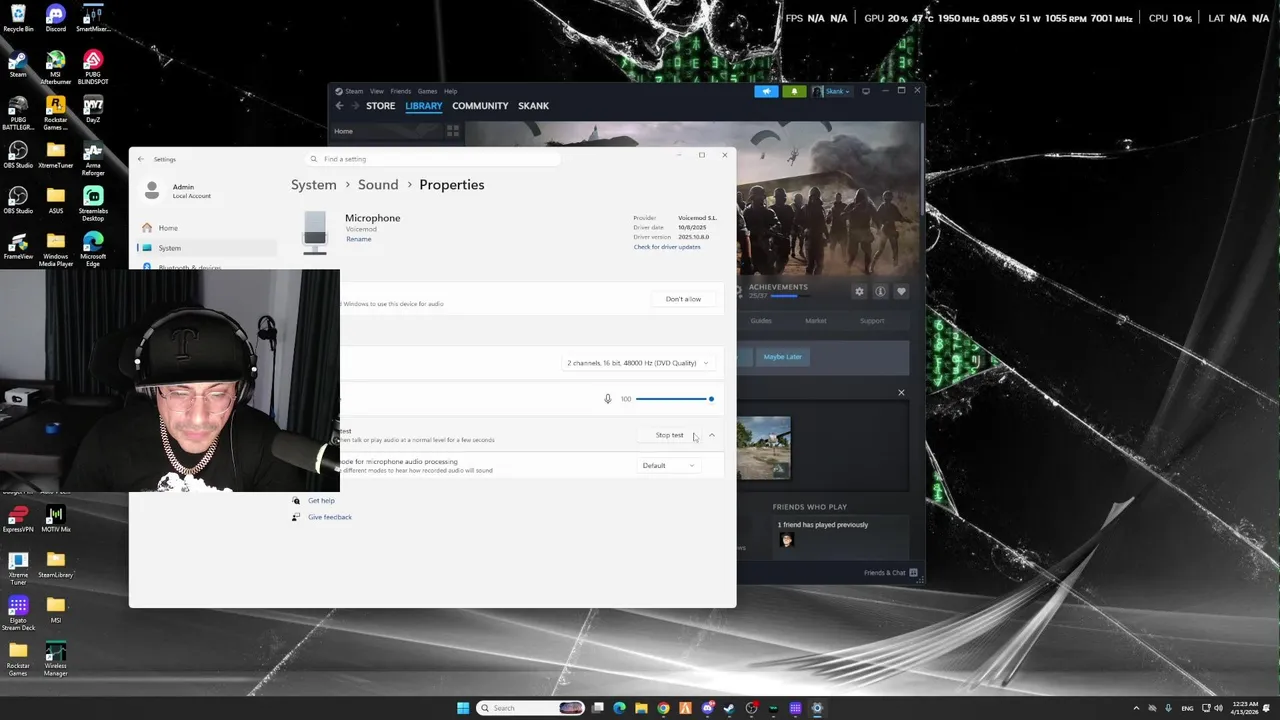Viewport: 1280px width, 720px height.
Task: Open the Help menu in Steam
Action: 450,91
